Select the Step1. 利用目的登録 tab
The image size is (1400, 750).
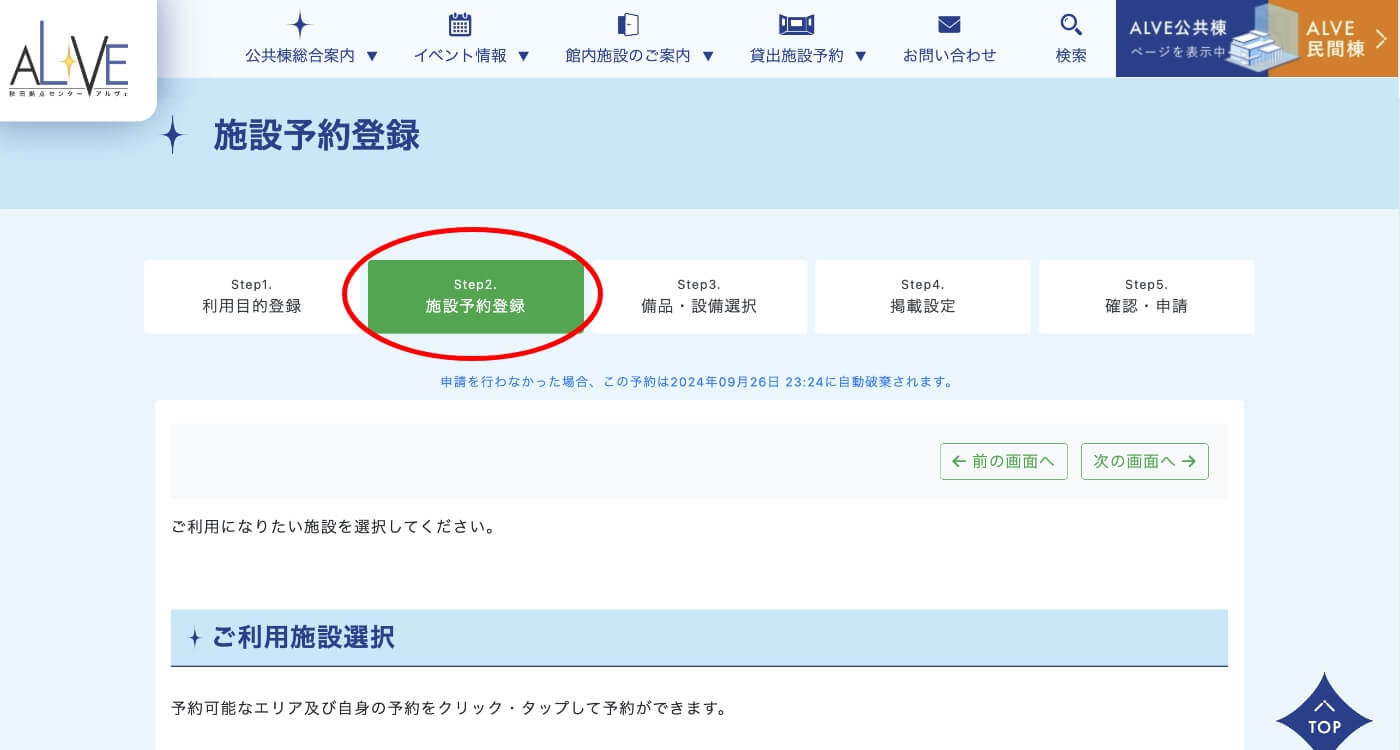pyautogui.click(x=251, y=297)
